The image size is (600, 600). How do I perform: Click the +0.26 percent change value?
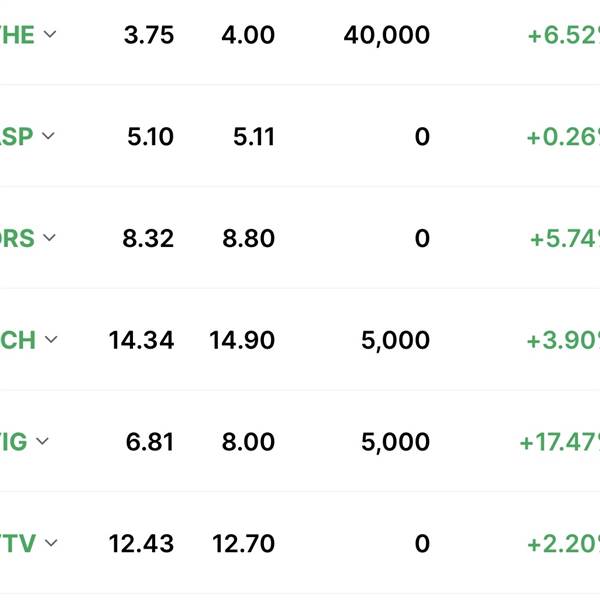point(563,137)
